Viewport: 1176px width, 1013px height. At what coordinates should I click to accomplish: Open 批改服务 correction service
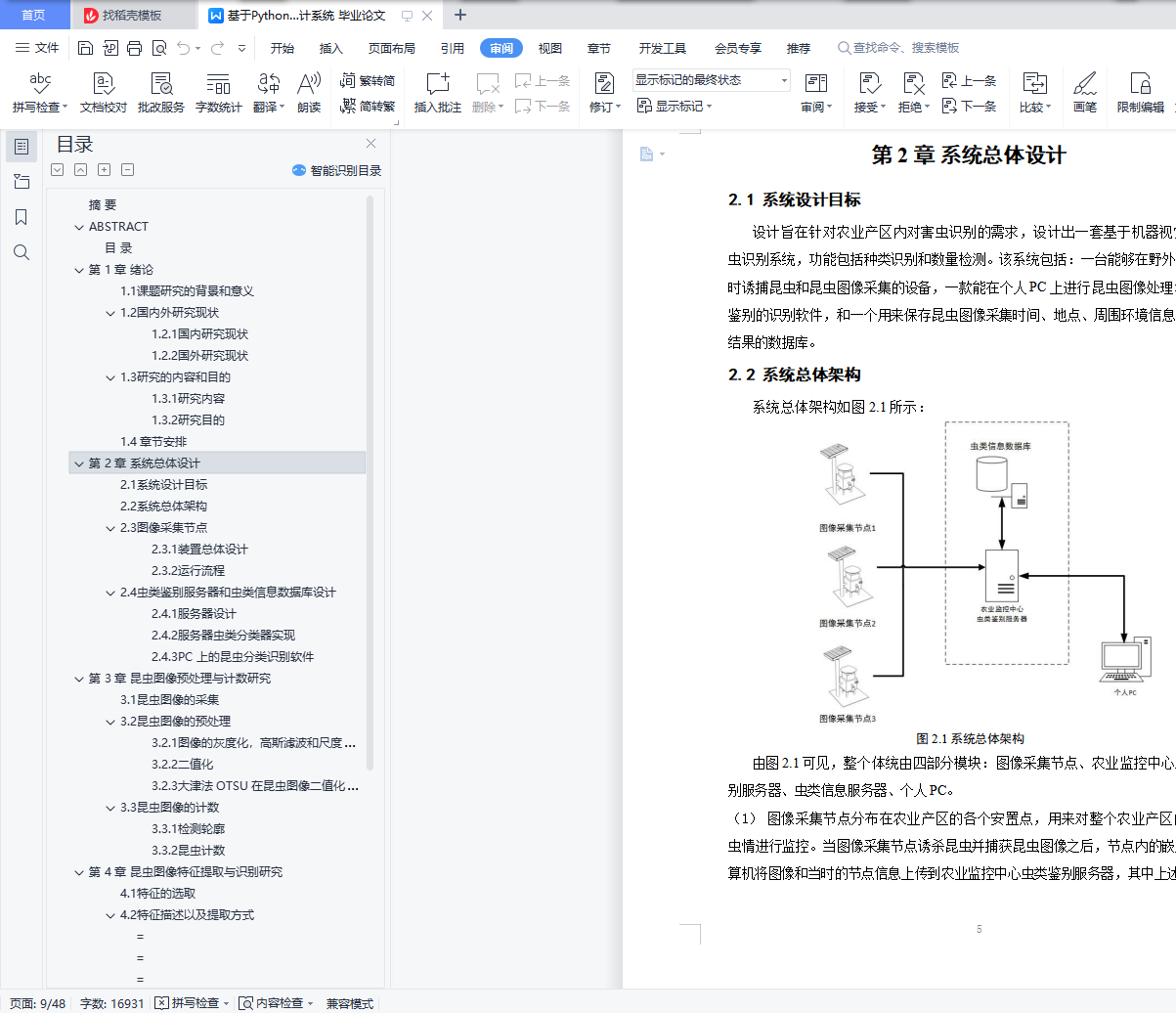coord(161,93)
